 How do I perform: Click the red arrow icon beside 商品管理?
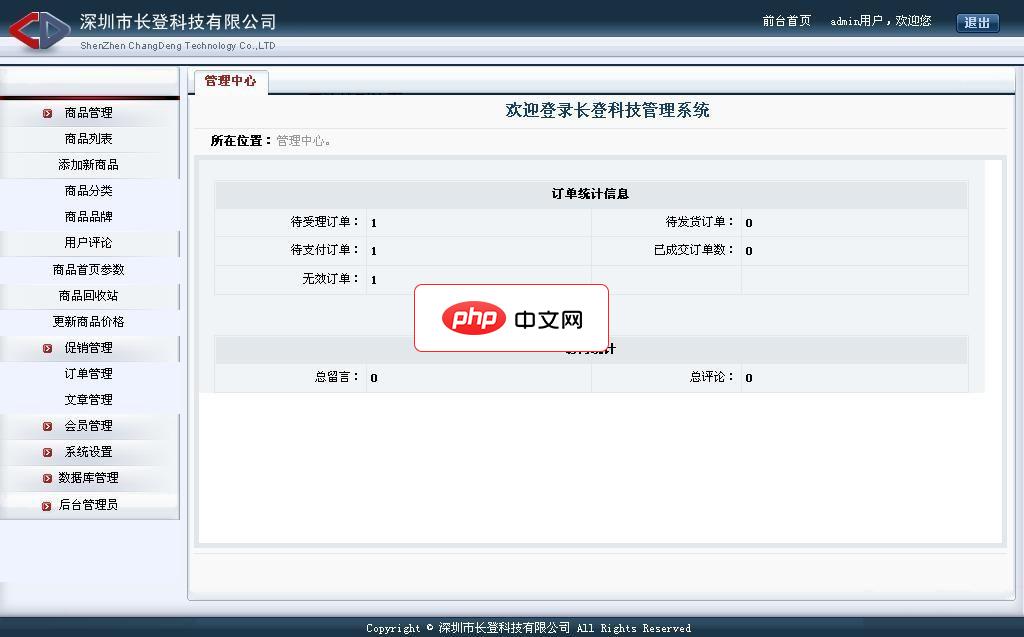pyautogui.click(x=46, y=113)
